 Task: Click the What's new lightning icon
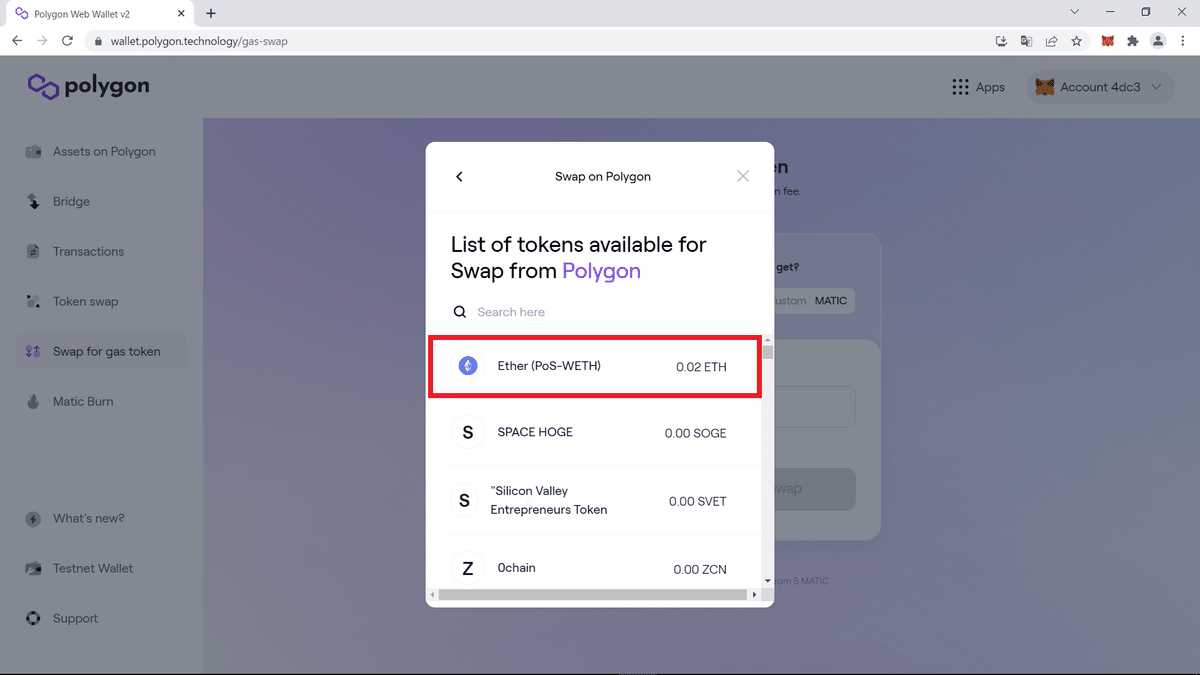click(33, 519)
